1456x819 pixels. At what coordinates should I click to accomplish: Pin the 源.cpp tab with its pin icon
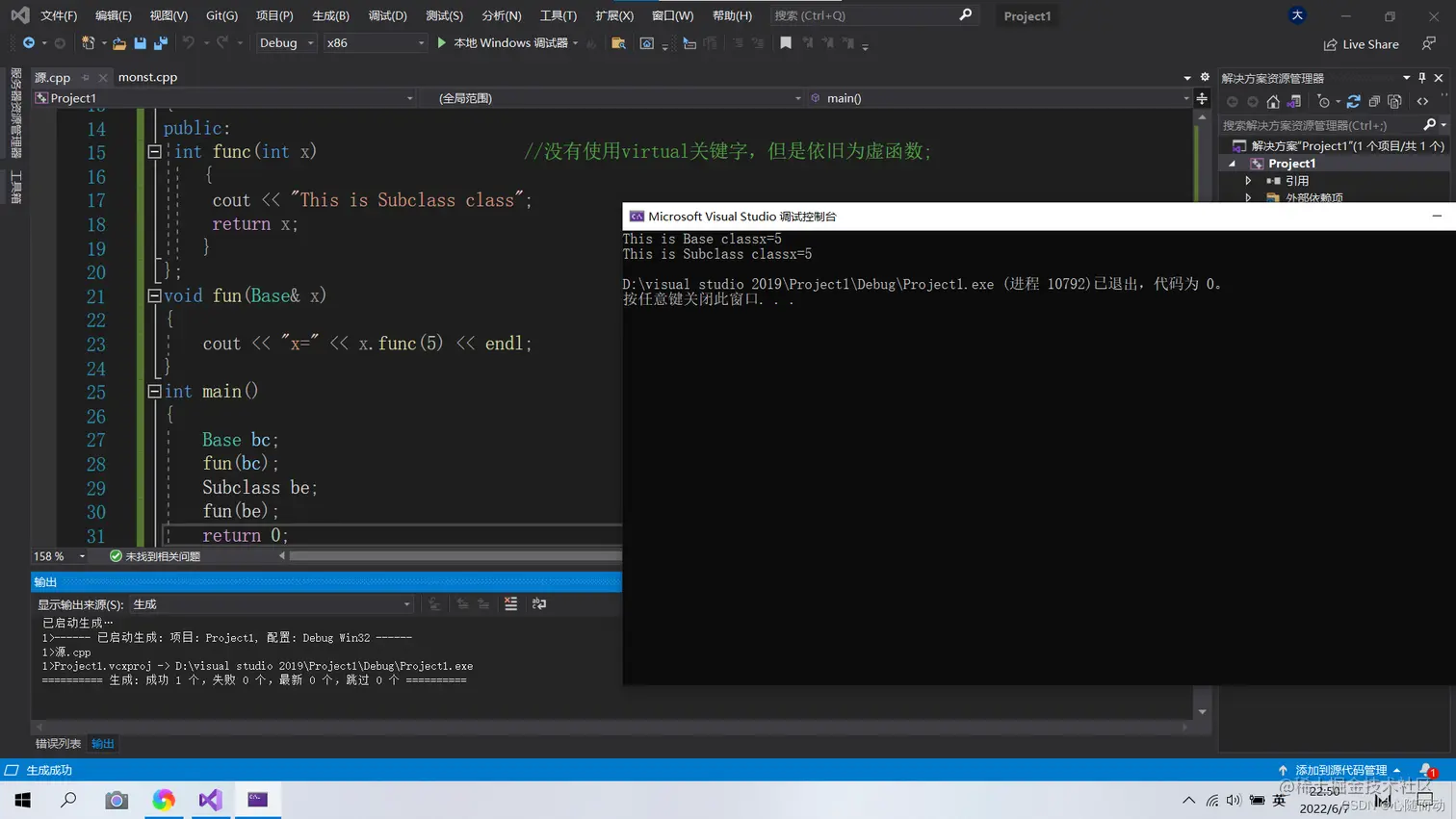[86, 78]
